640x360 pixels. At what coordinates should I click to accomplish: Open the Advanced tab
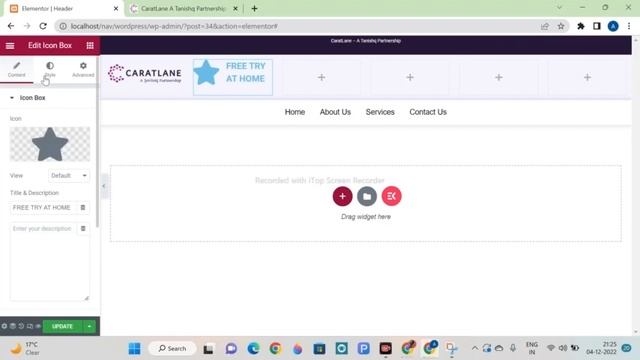(x=83, y=69)
